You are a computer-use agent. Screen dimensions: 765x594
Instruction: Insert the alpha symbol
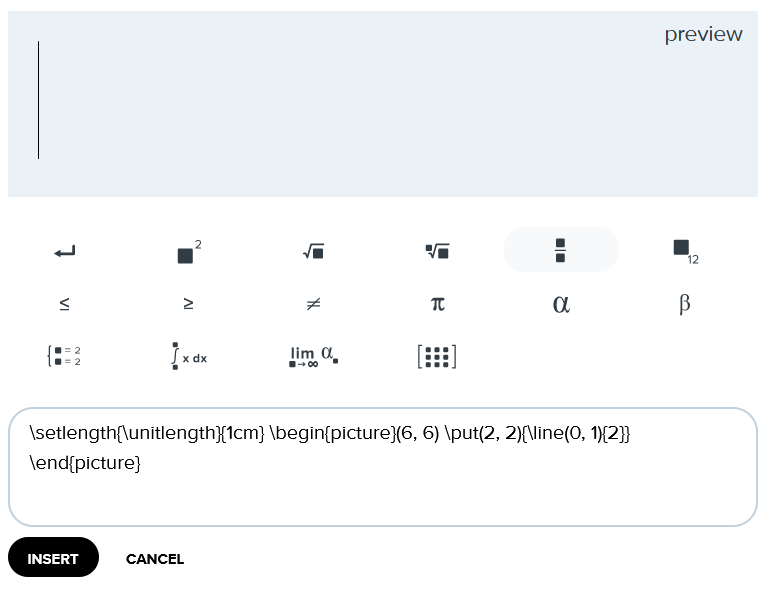click(x=560, y=304)
